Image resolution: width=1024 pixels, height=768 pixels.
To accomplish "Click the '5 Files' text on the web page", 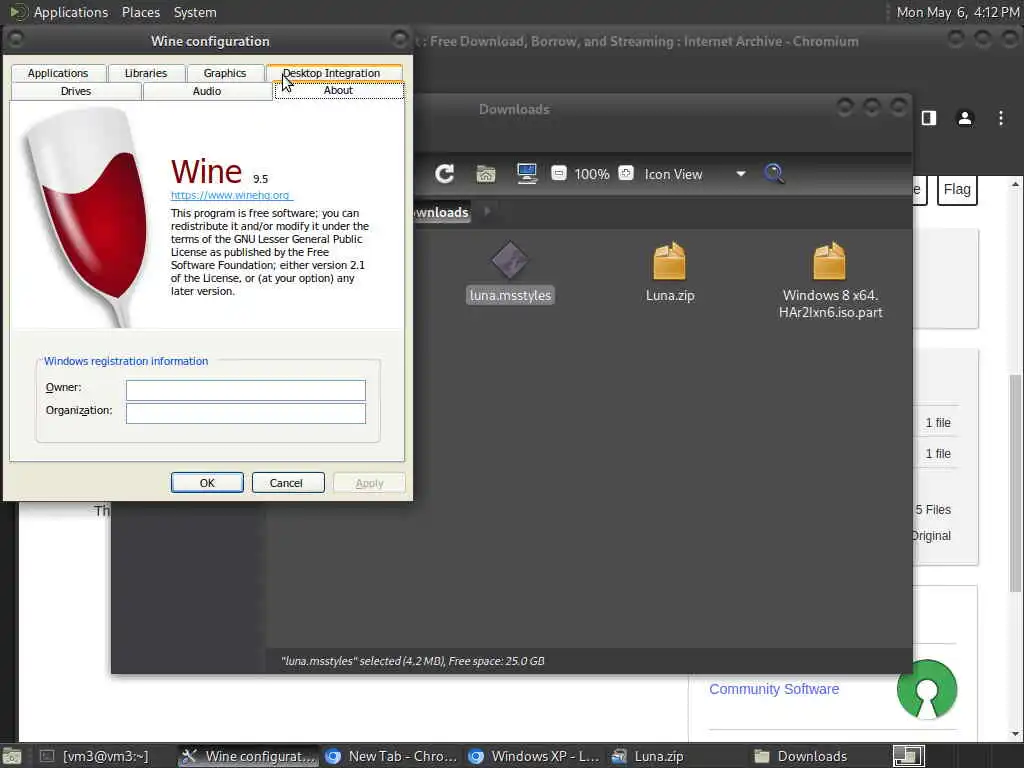I will (x=933, y=509).
